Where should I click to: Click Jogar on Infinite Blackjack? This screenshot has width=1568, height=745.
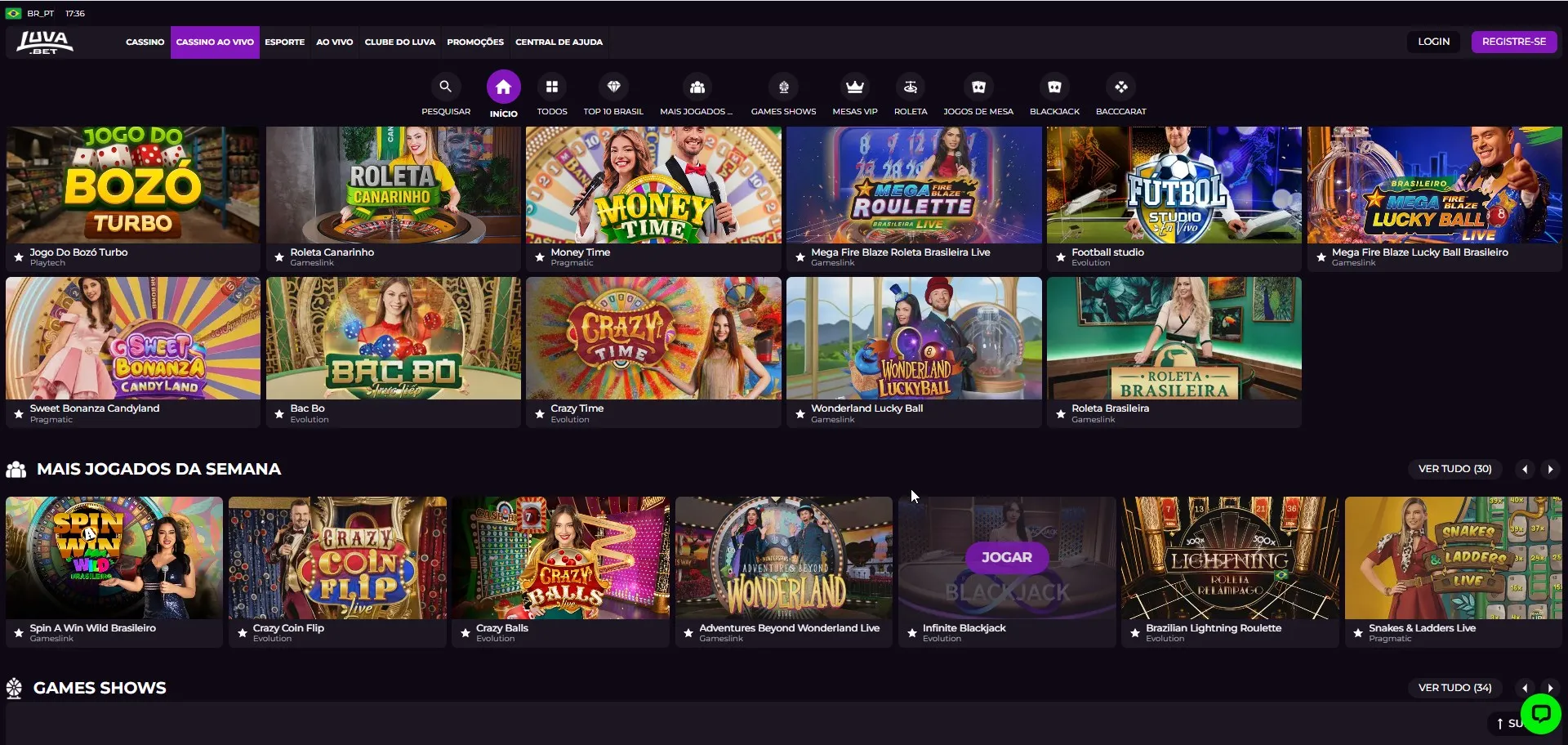[1006, 557]
